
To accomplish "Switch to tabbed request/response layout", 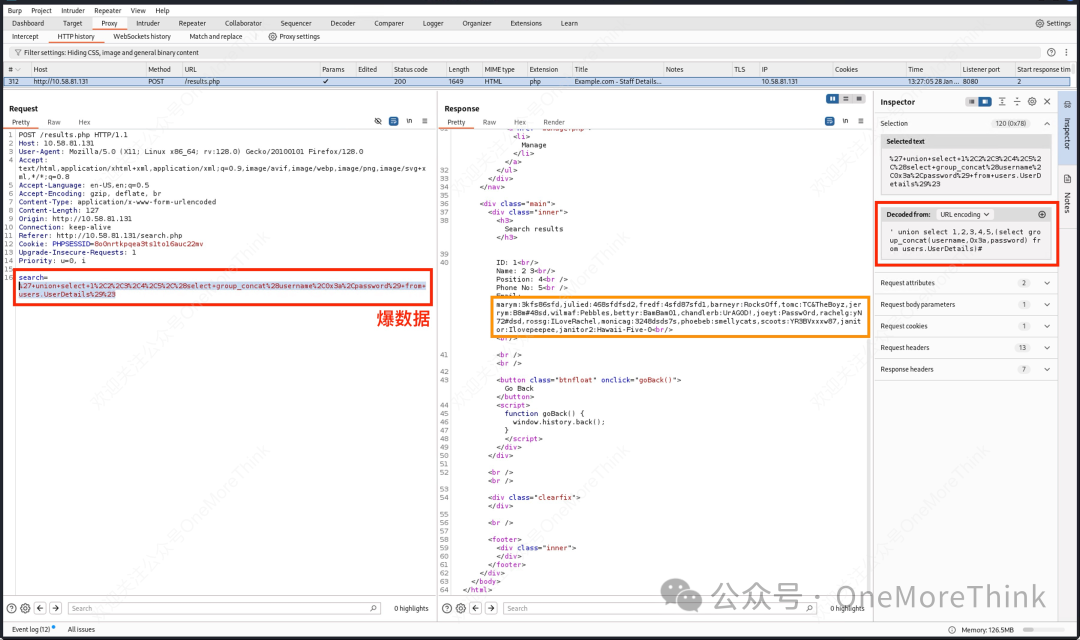I will click(859, 99).
